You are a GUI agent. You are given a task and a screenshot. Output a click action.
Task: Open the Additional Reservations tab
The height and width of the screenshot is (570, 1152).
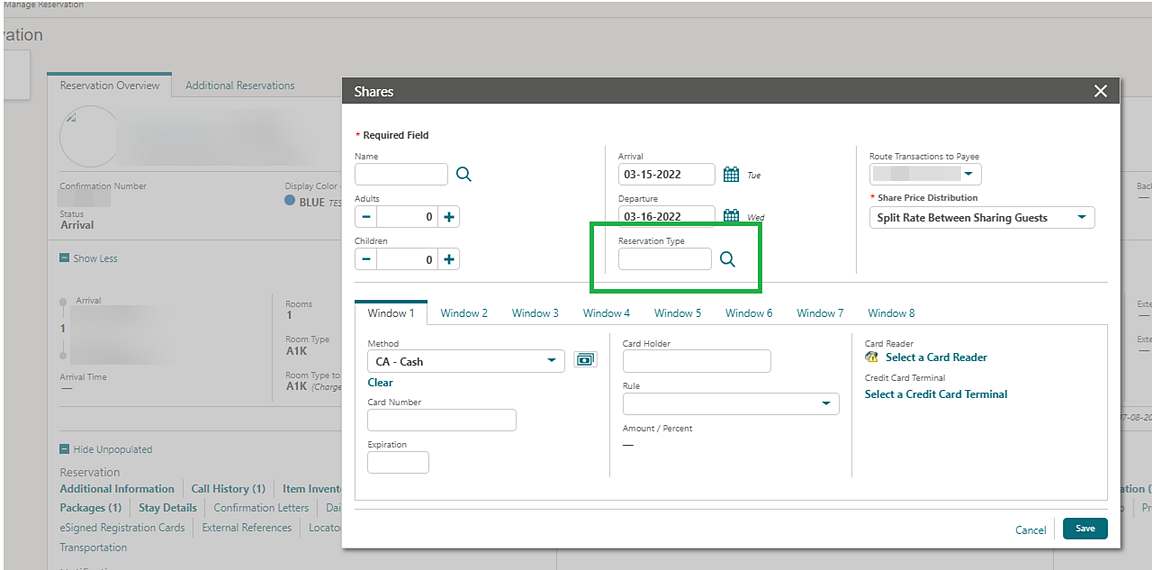click(240, 85)
